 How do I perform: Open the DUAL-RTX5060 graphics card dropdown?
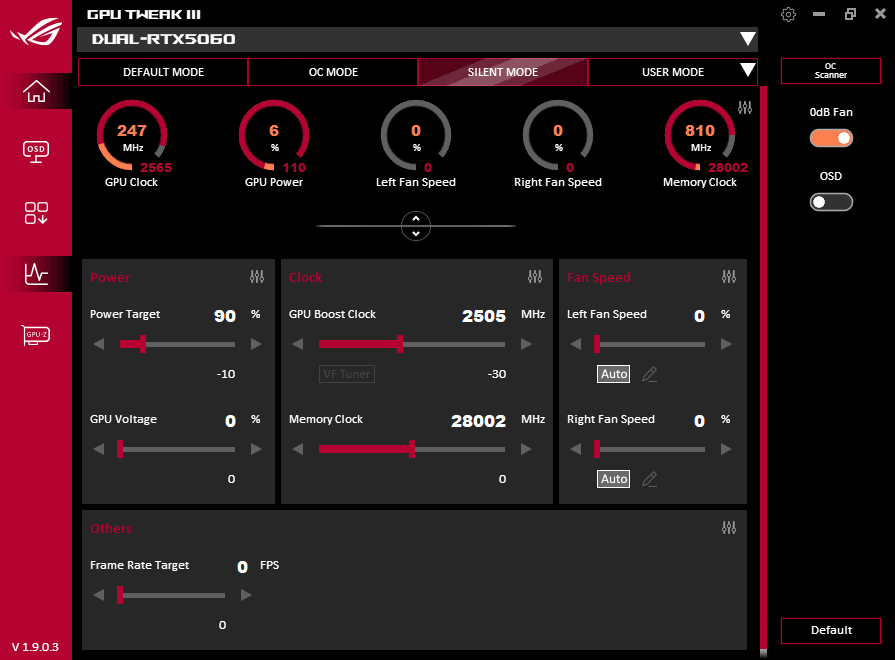(x=748, y=39)
